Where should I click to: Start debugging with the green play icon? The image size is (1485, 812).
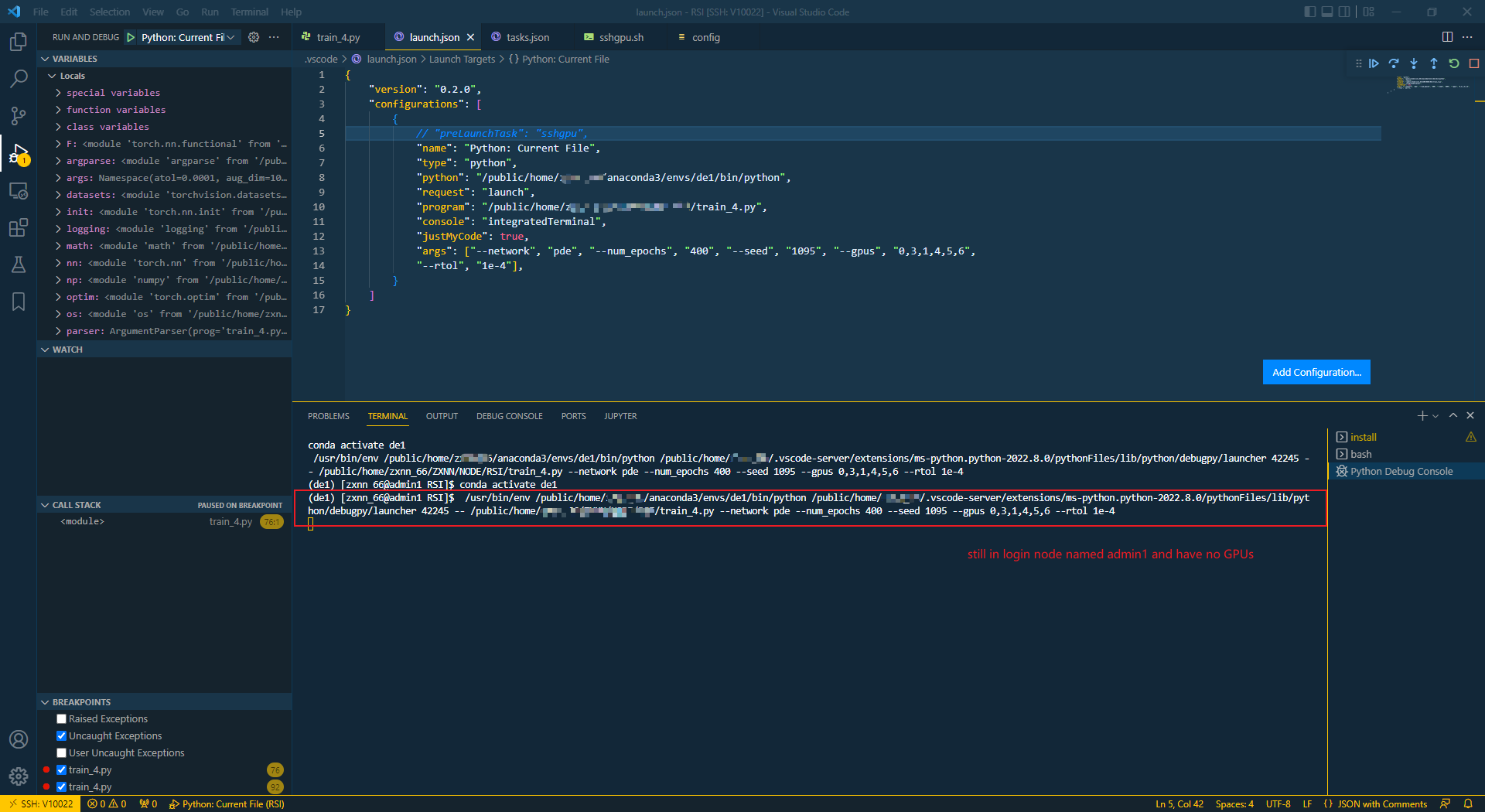click(x=131, y=37)
